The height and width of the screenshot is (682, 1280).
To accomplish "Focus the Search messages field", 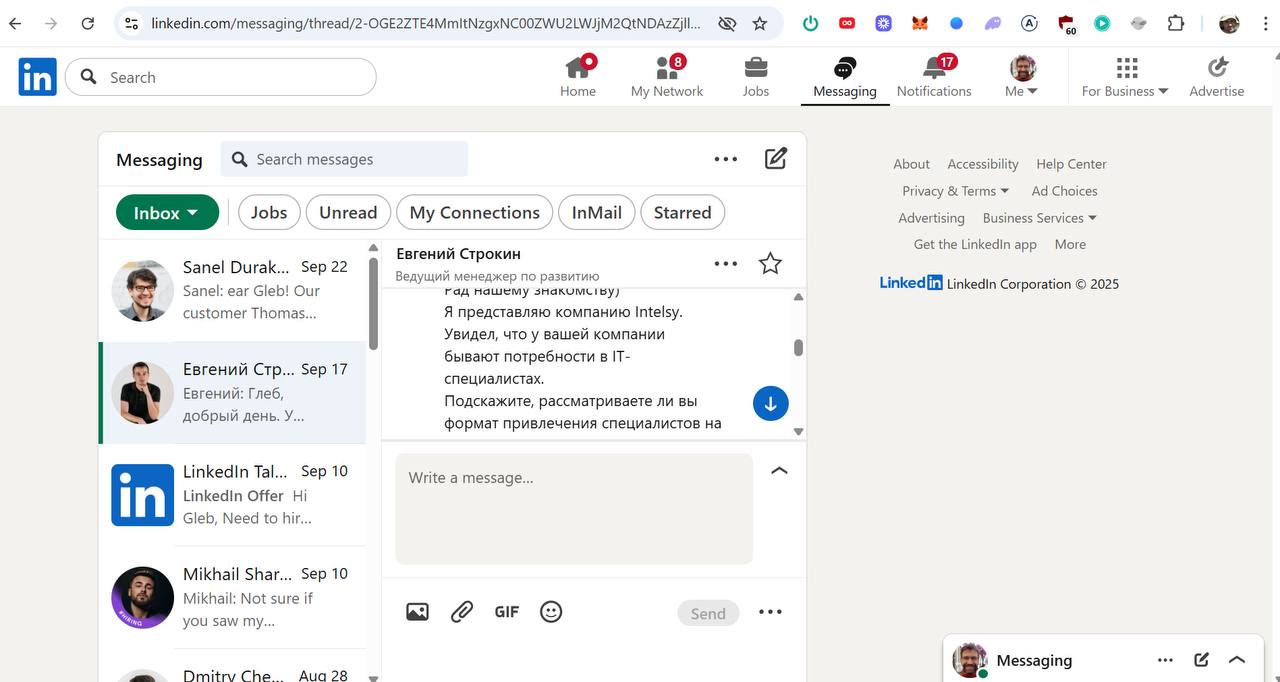I will pos(344,159).
